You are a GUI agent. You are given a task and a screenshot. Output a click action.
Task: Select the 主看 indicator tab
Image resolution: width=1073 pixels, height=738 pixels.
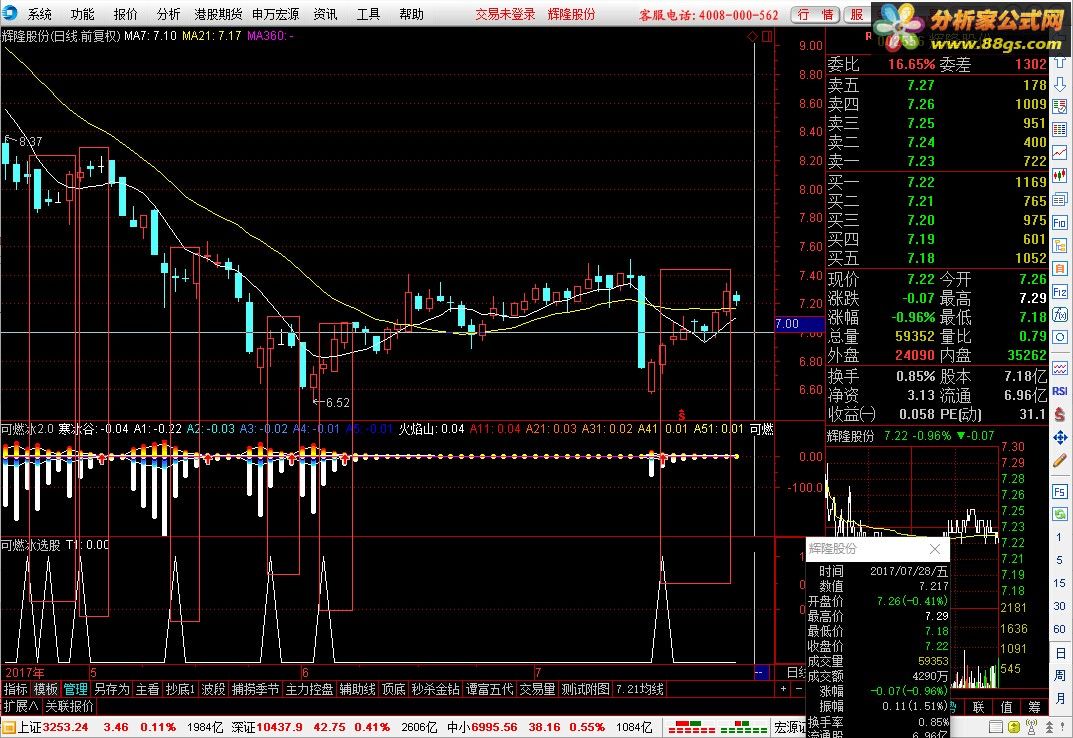[x=147, y=689]
